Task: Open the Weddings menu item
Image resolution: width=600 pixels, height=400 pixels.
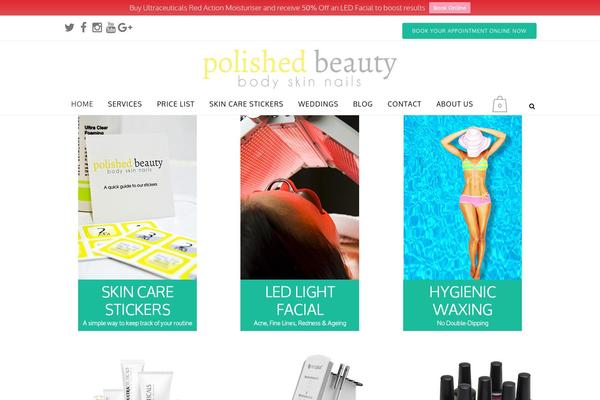Action: point(318,104)
